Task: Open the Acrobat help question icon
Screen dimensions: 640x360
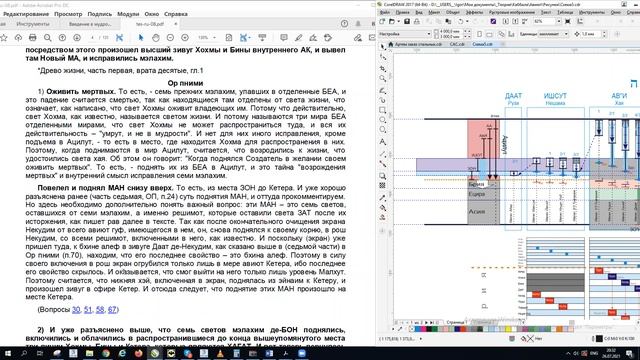Action: click(344, 24)
